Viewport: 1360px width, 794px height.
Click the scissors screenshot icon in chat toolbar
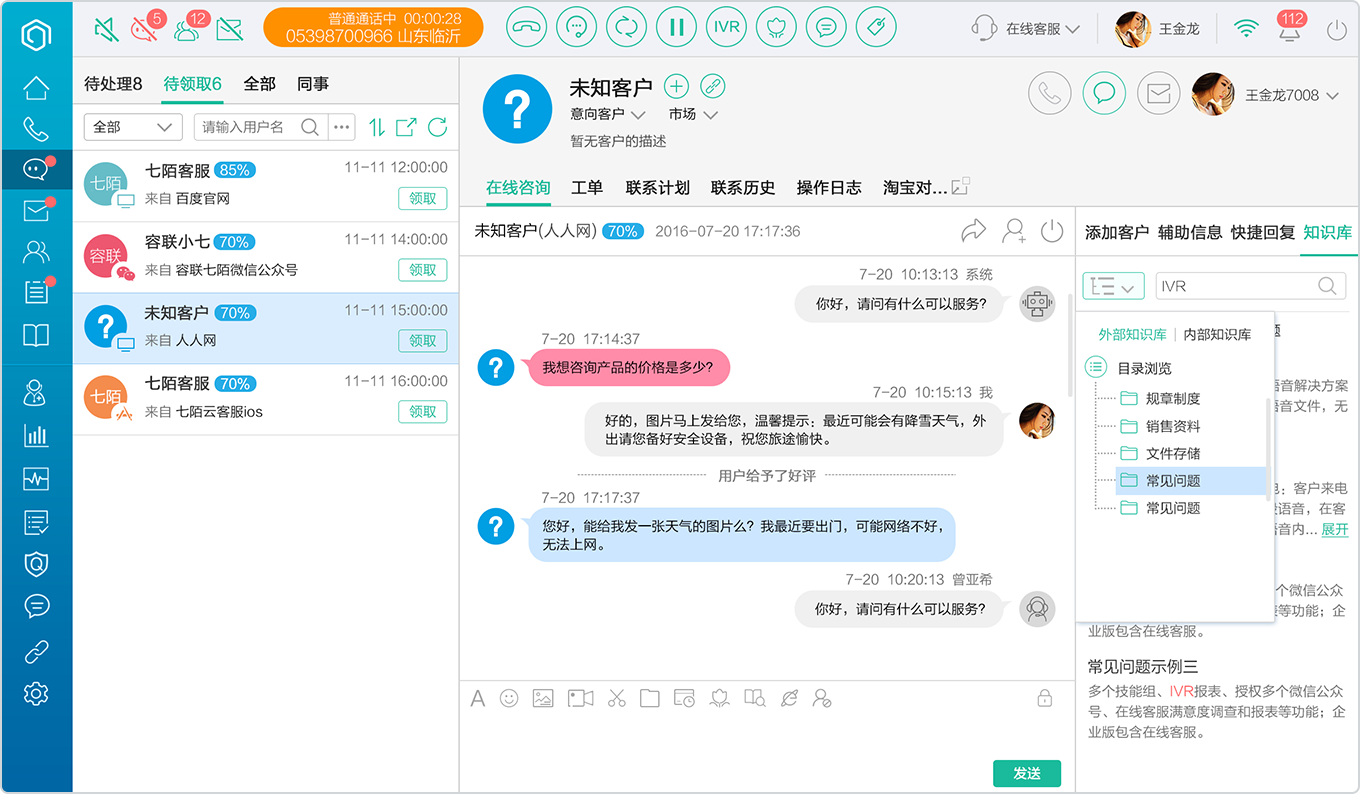point(616,698)
